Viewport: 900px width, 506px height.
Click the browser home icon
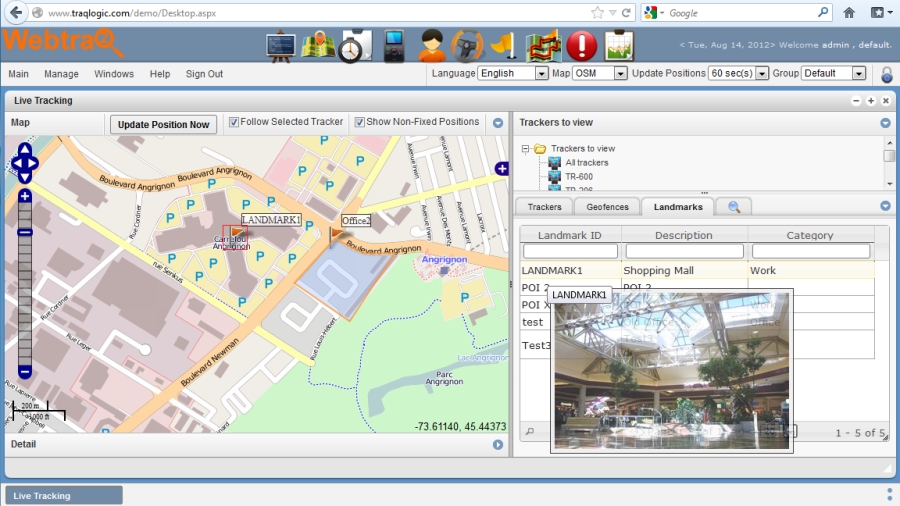coord(849,13)
